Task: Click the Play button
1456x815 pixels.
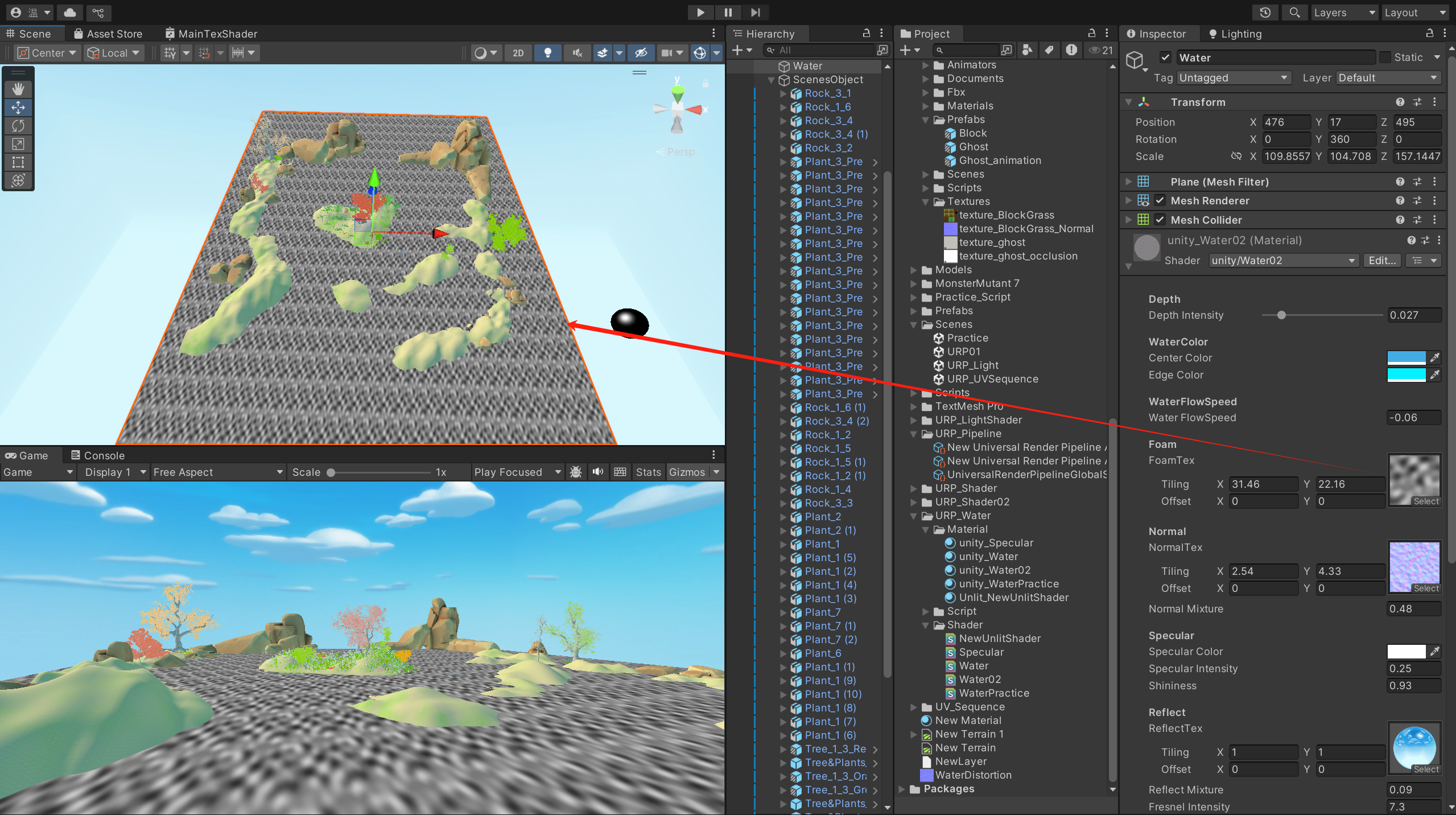Action: (x=700, y=13)
